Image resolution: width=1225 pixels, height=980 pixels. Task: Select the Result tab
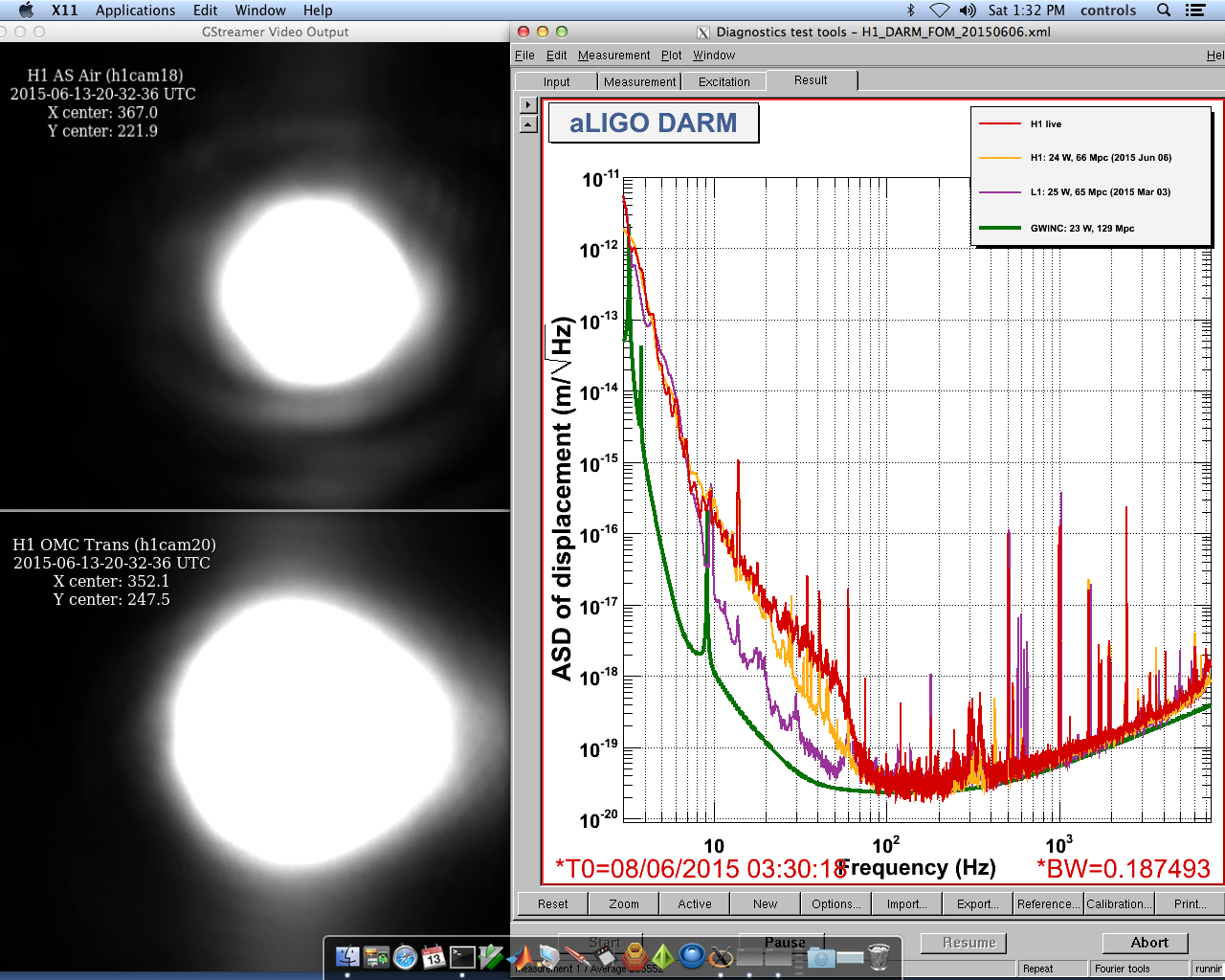point(811,80)
